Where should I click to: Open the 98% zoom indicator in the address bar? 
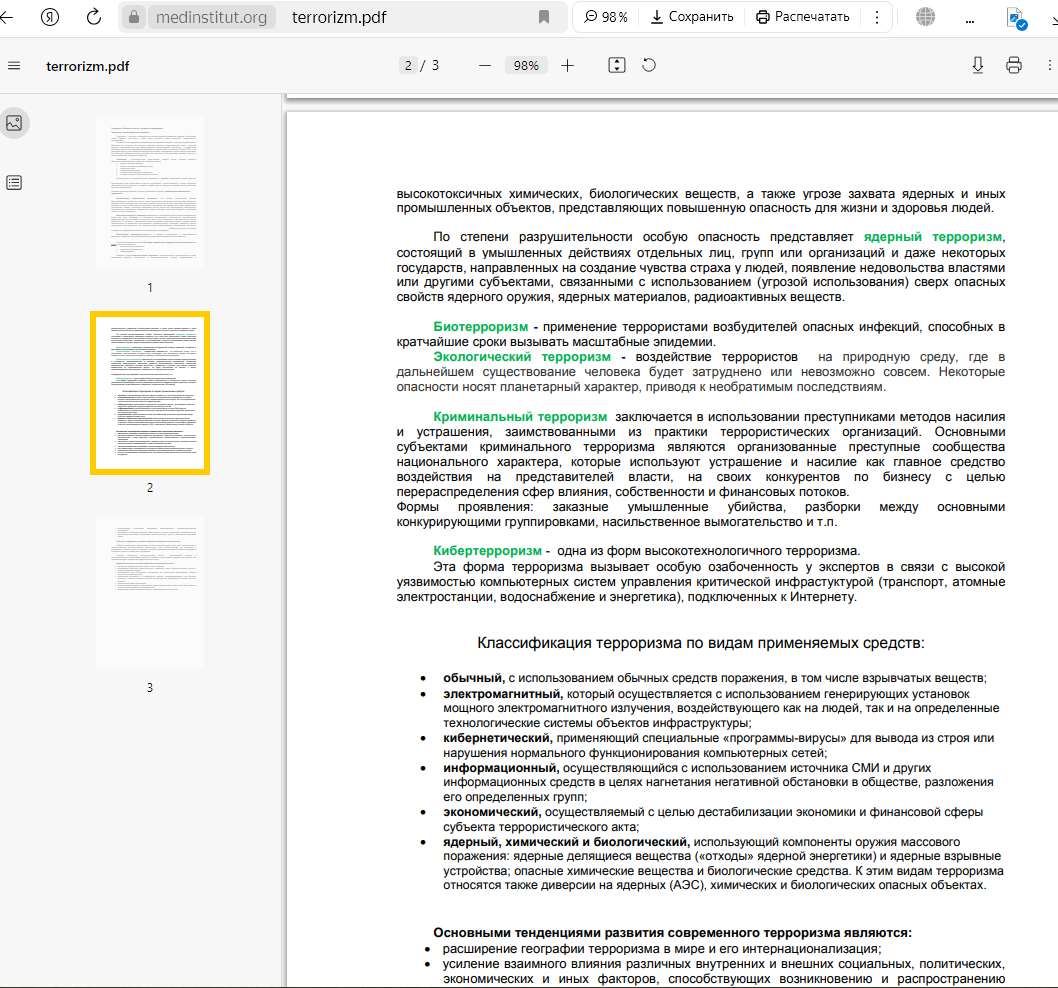click(606, 17)
